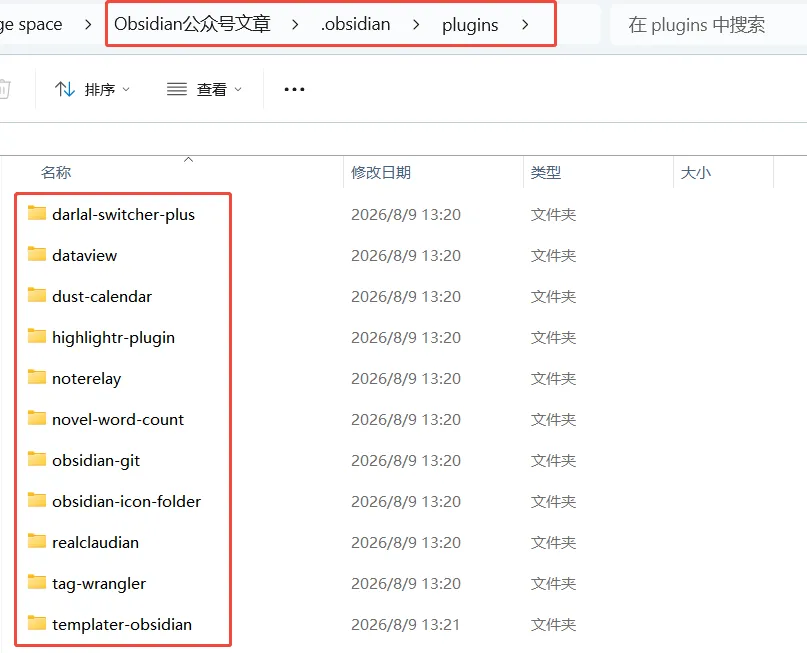
Task: Click the obsidian-git folder icon
Action: [x=37, y=460]
